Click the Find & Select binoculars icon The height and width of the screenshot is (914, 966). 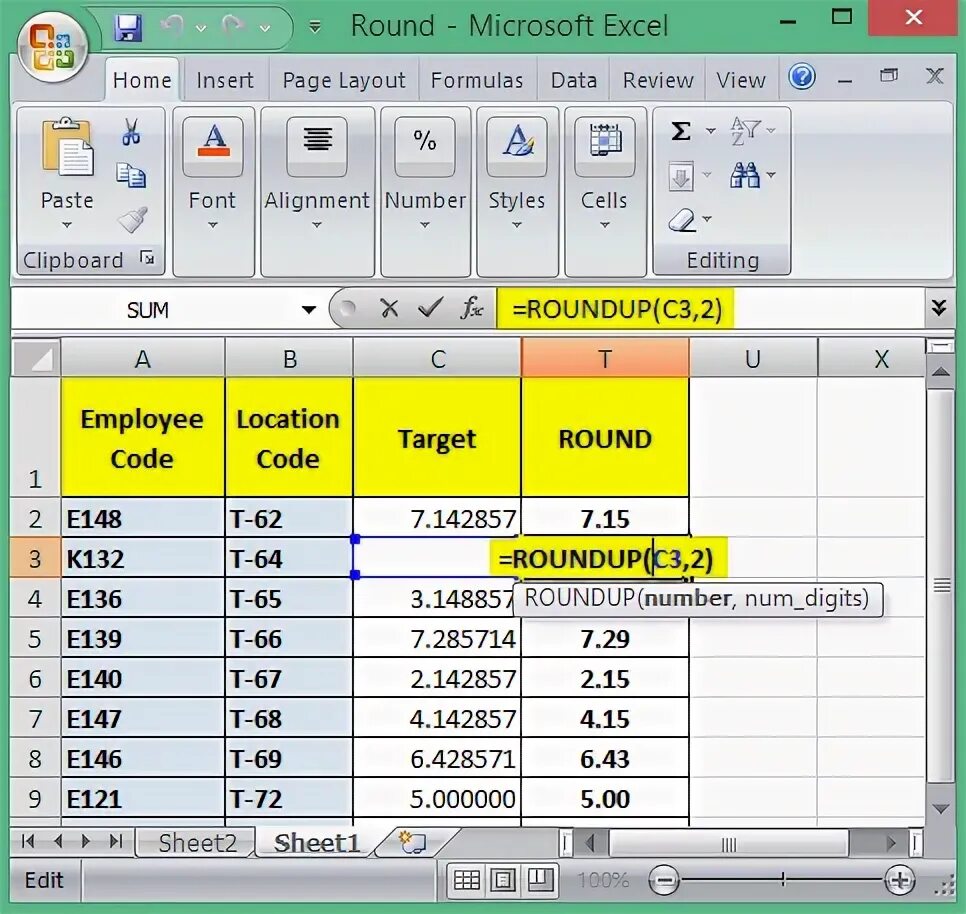[744, 176]
